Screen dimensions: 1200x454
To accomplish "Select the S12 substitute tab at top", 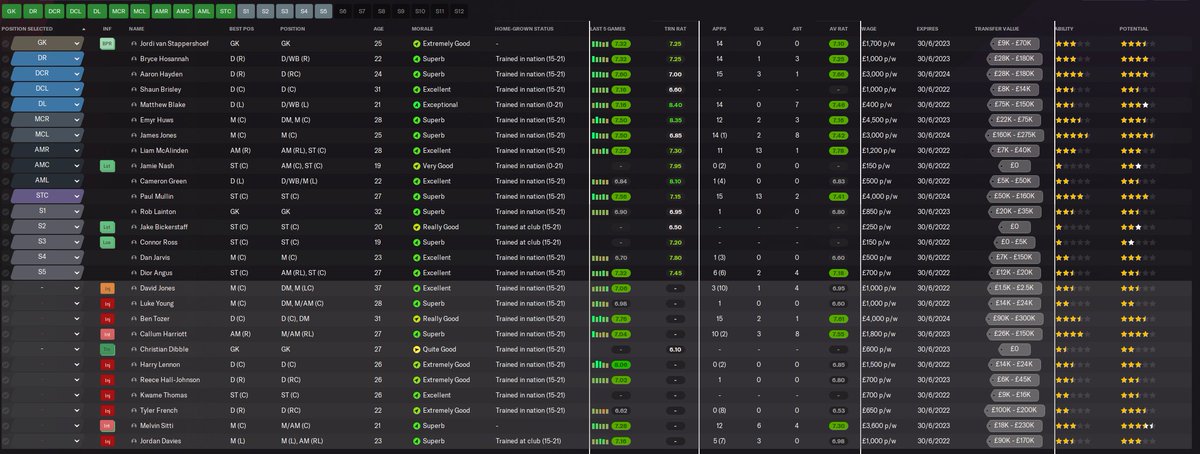I will point(459,10).
